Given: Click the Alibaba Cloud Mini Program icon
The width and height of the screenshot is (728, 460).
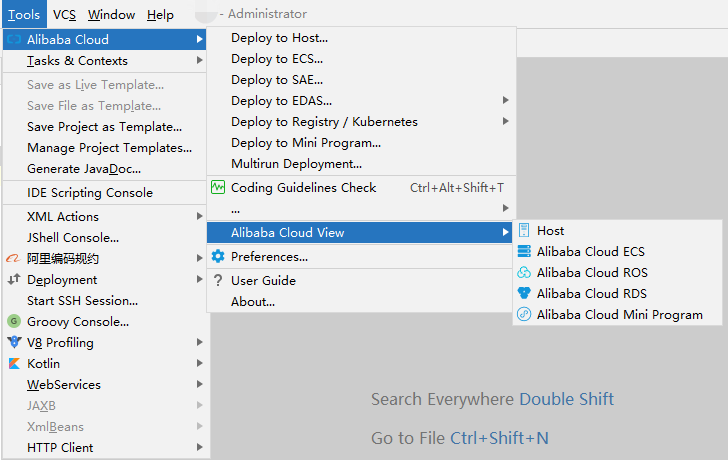Looking at the screenshot, I should click(524, 315).
